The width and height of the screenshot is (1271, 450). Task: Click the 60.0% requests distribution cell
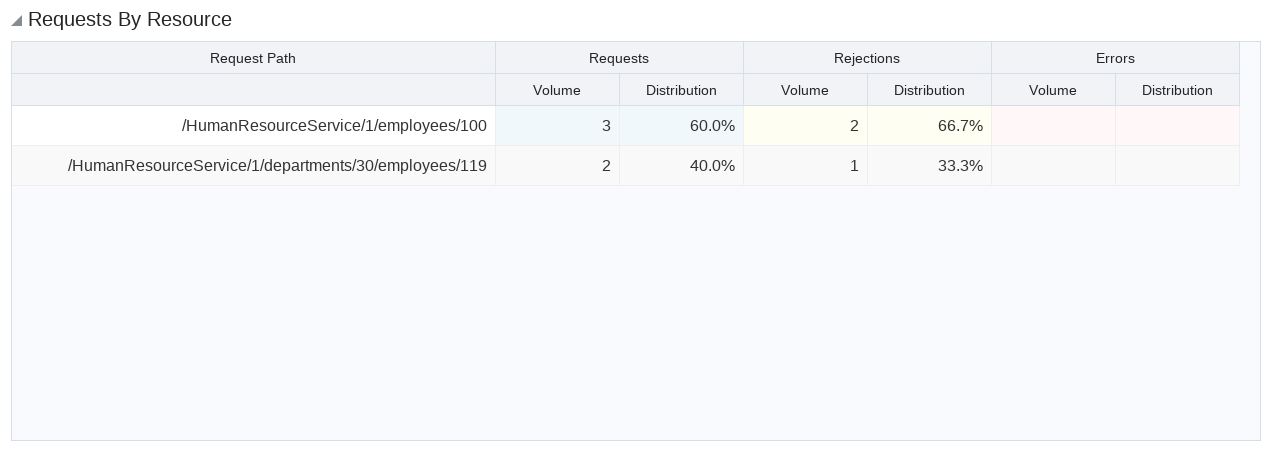(x=681, y=126)
